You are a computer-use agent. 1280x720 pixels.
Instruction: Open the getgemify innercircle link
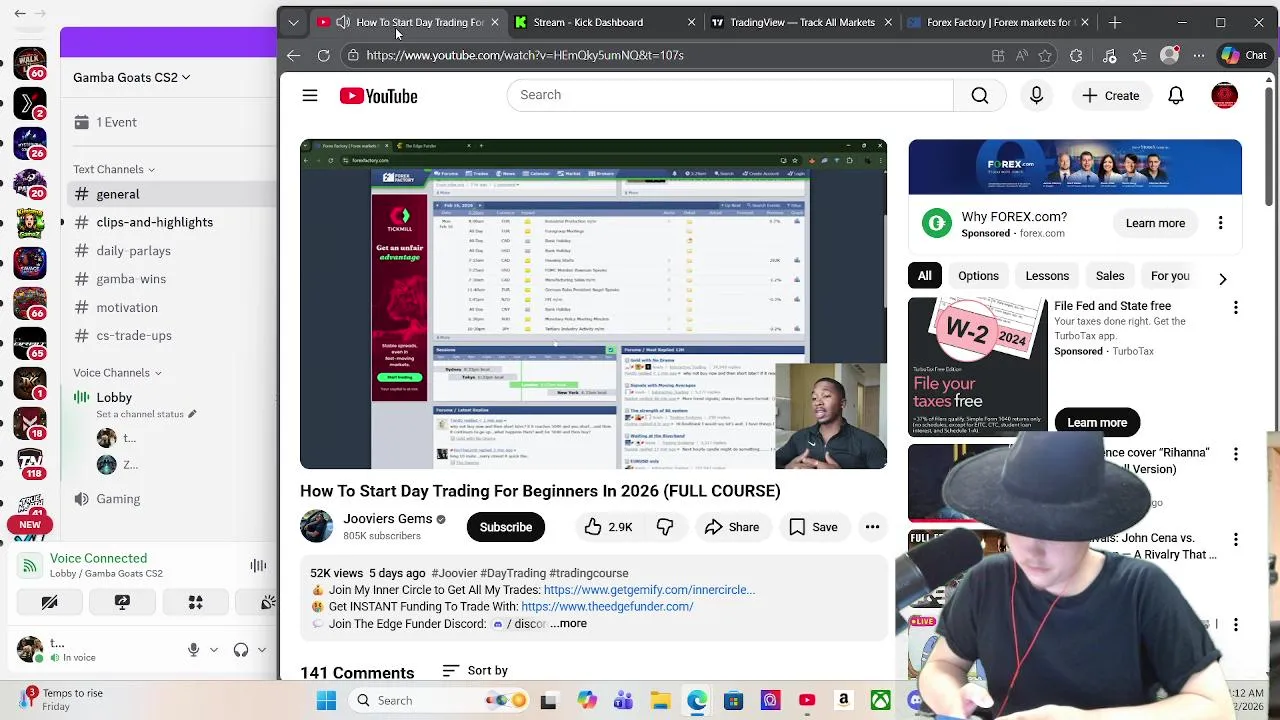649,590
